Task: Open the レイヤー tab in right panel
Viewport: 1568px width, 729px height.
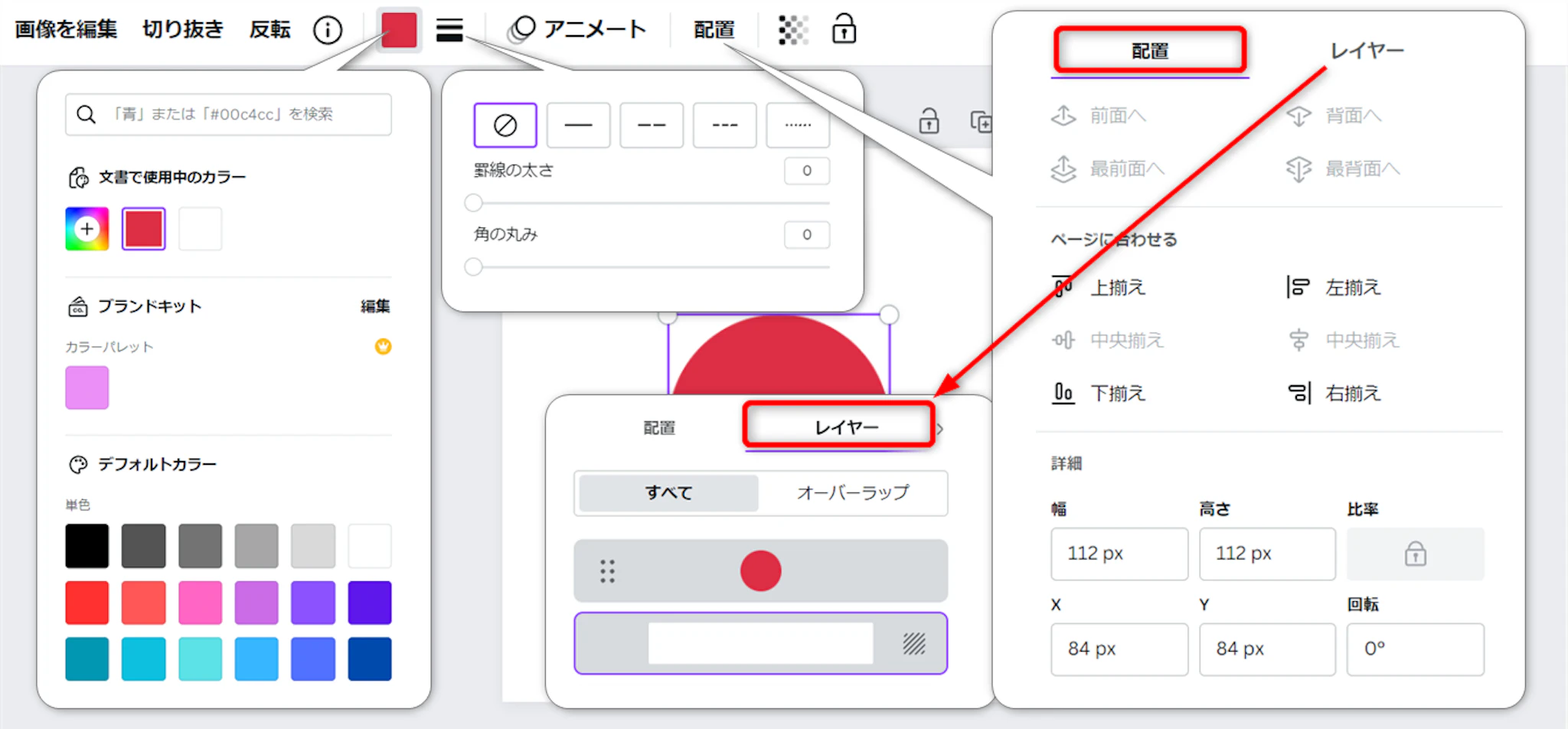Action: click(x=1367, y=51)
